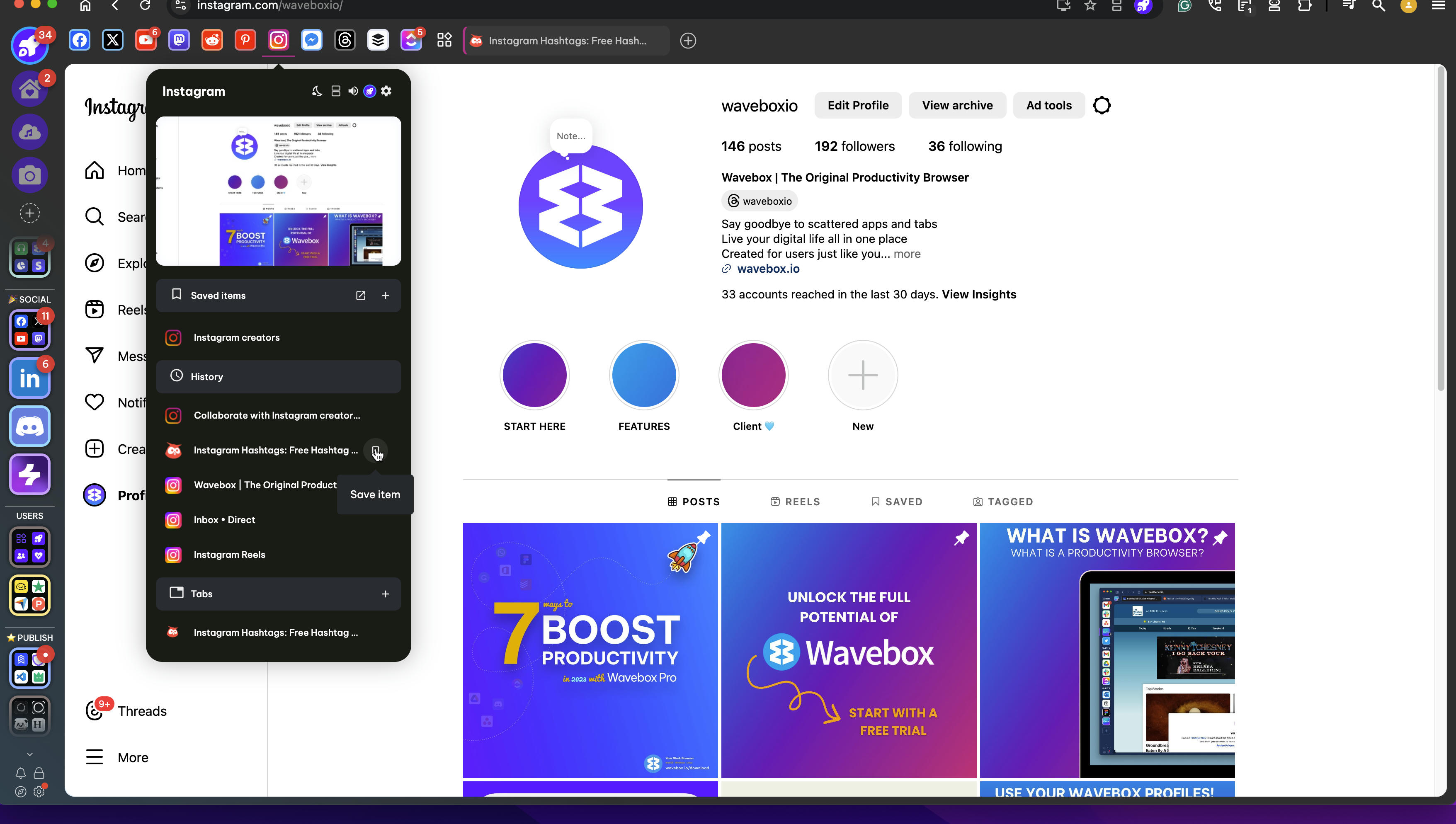The image size is (1456, 824).
Task: Click the View archive button
Action: (x=957, y=105)
